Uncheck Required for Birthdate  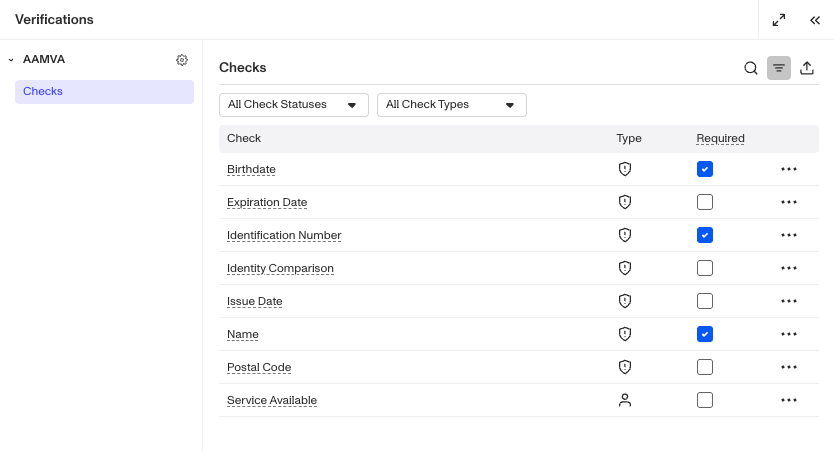pos(705,169)
